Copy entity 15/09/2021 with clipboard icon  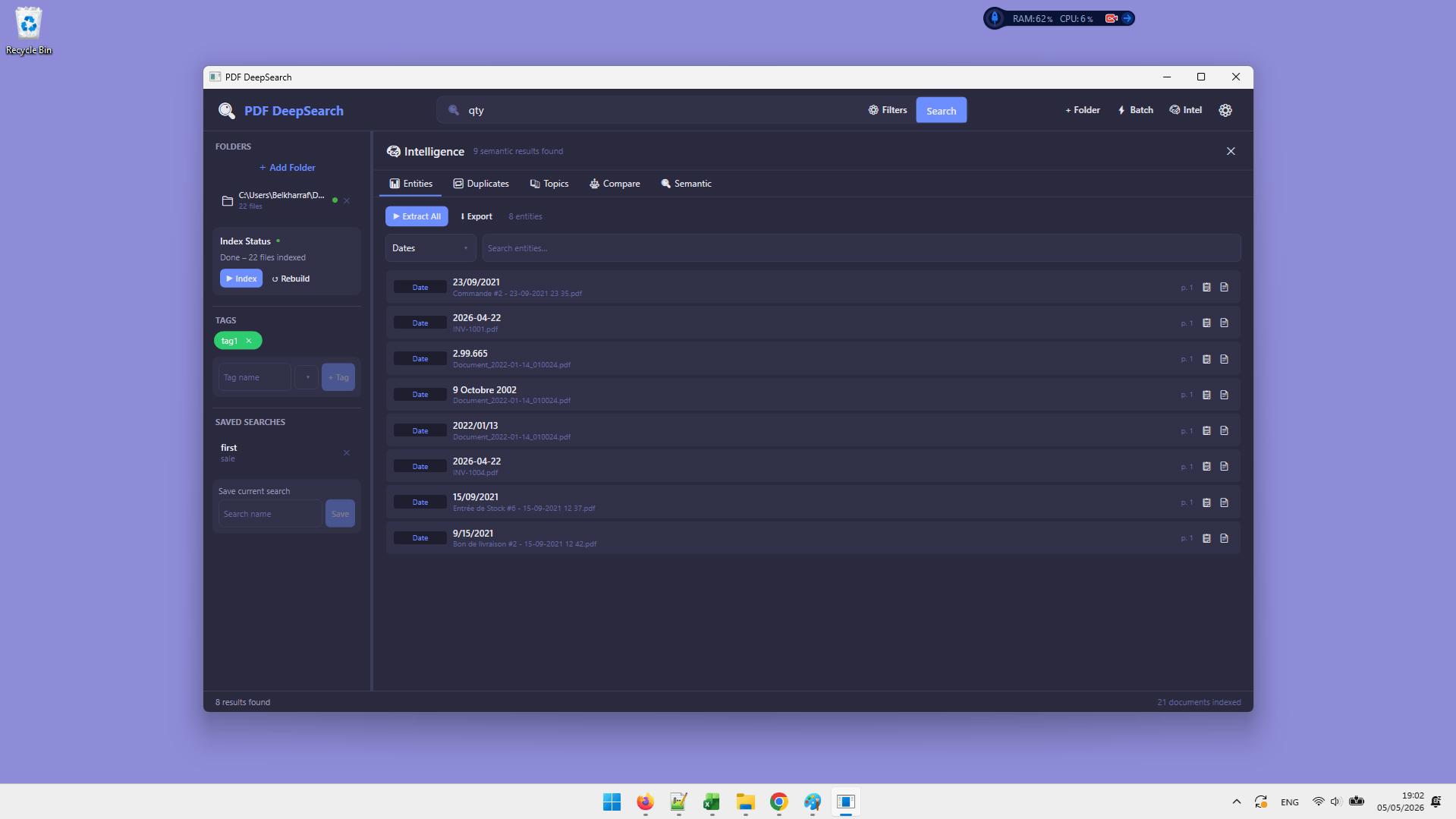(x=1206, y=502)
